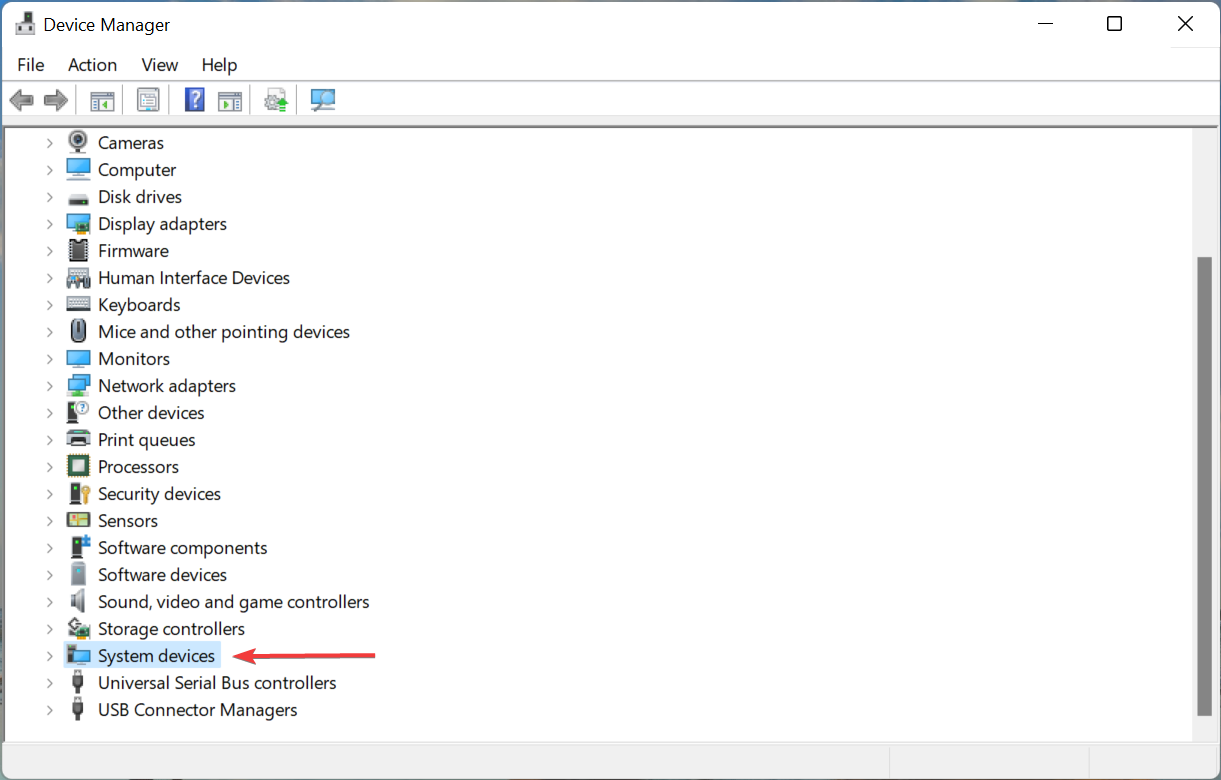The height and width of the screenshot is (780, 1221).
Task: Click the Universal Serial Bus controllers plug icon
Action: (78, 682)
